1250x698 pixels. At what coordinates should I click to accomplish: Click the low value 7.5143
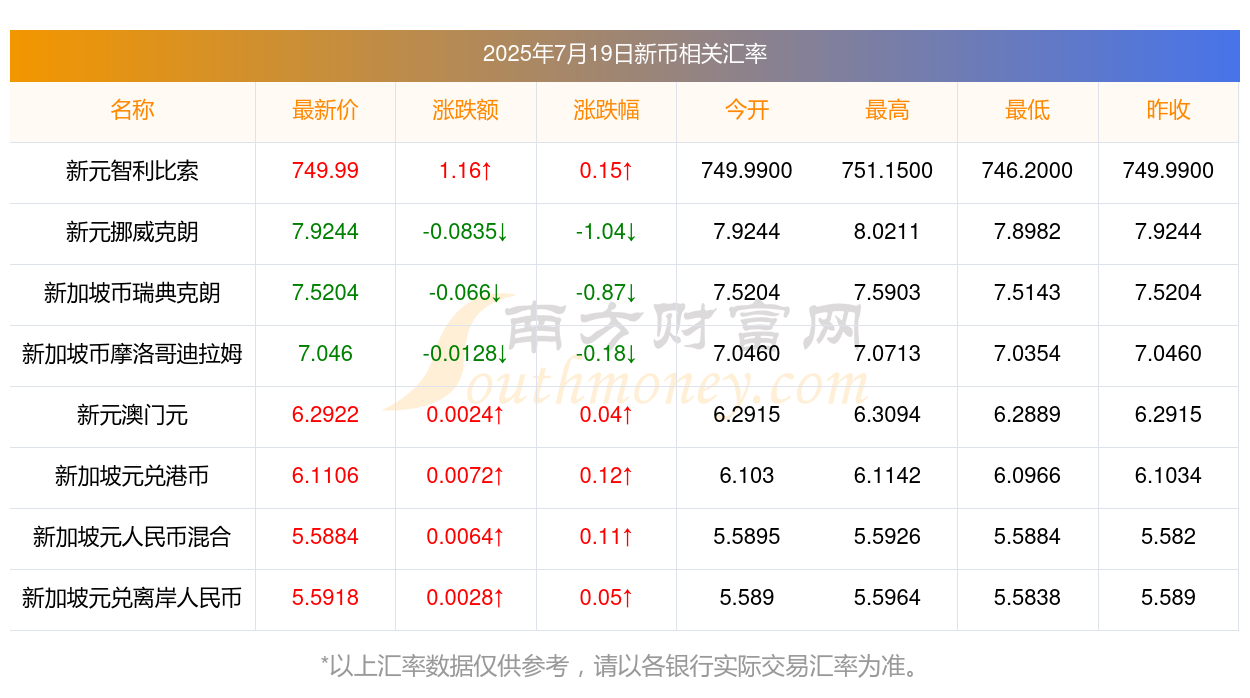pos(1028,293)
